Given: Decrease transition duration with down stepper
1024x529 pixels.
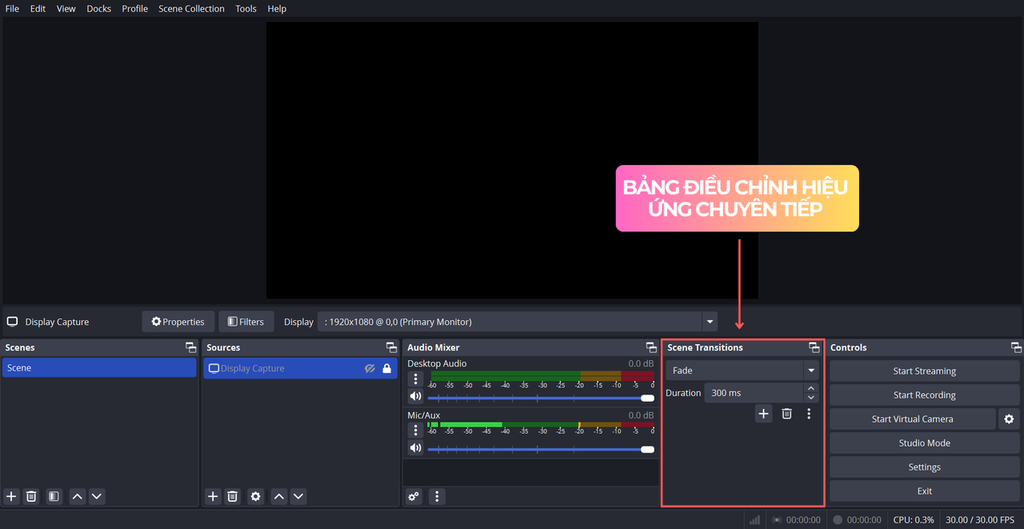Looking at the screenshot, I should coord(811,397).
